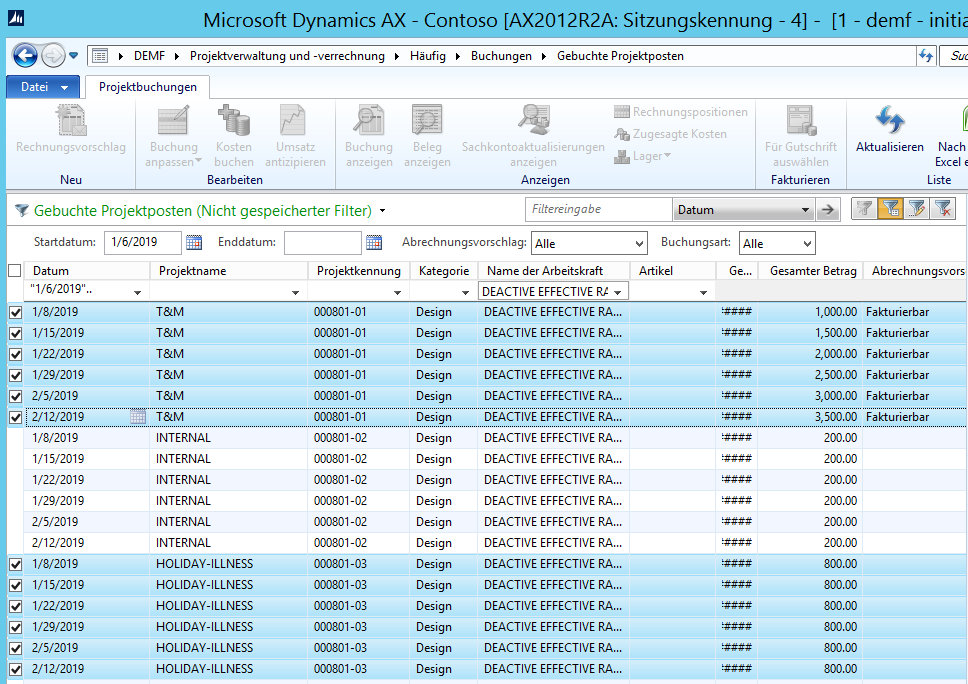The height and width of the screenshot is (684, 968).
Task: Click the back navigation arrow
Action: click(x=25, y=56)
